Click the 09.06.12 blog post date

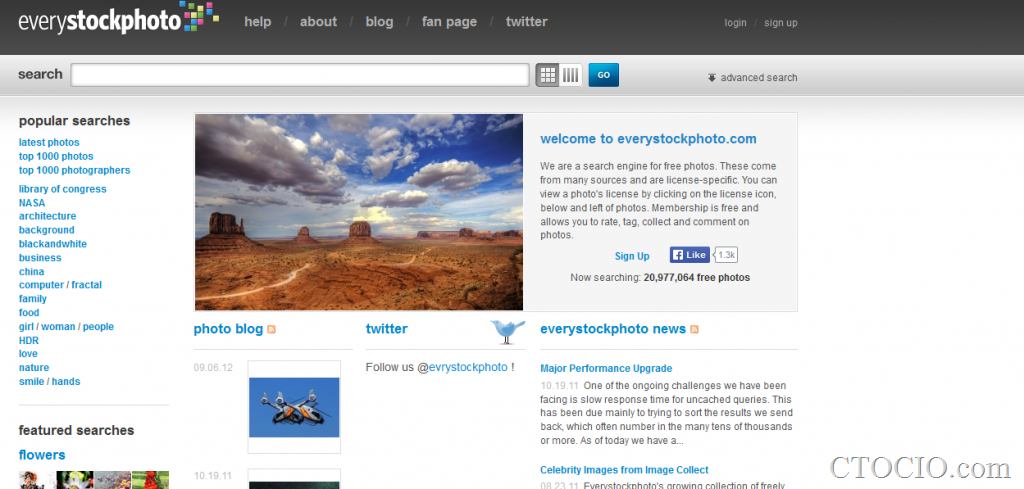[213, 368]
